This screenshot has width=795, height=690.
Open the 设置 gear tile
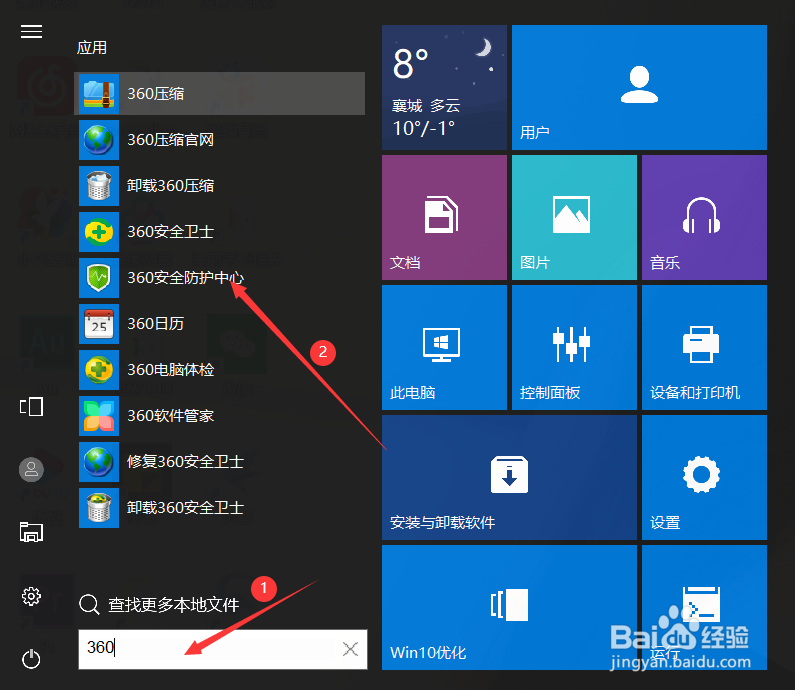click(704, 478)
